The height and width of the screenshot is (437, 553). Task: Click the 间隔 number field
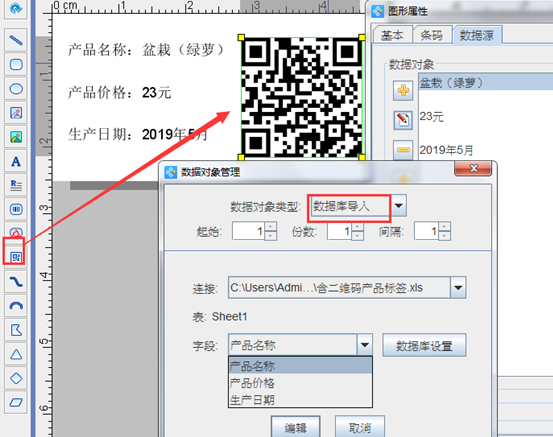426,231
